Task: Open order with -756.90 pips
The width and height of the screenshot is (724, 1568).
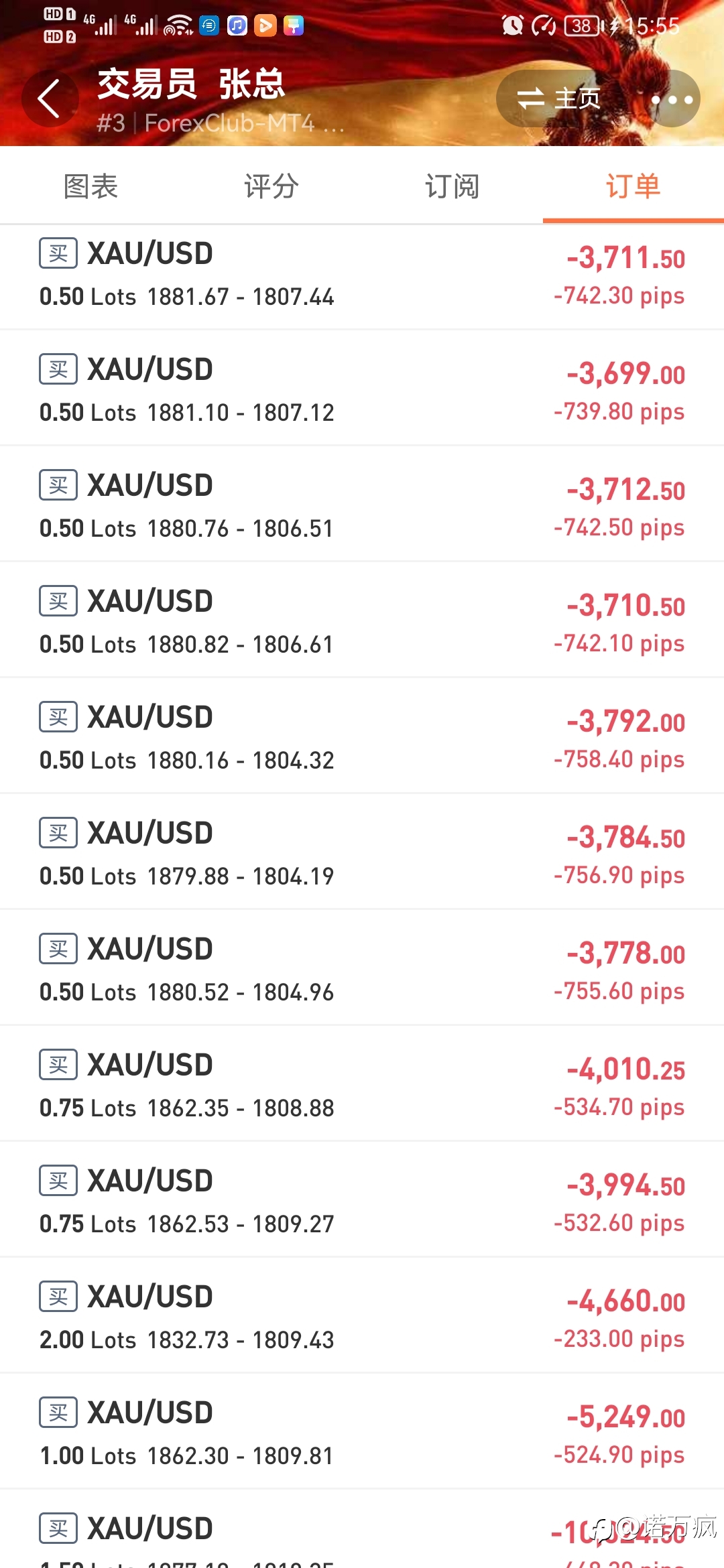Action: pos(362,852)
